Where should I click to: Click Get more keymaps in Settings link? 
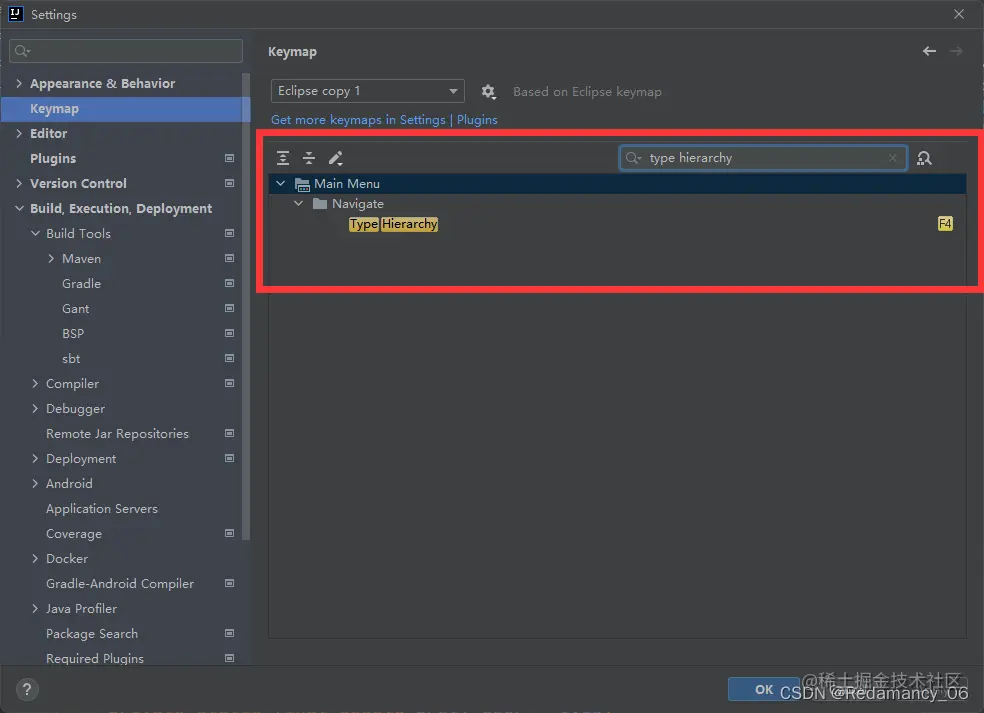(x=358, y=120)
